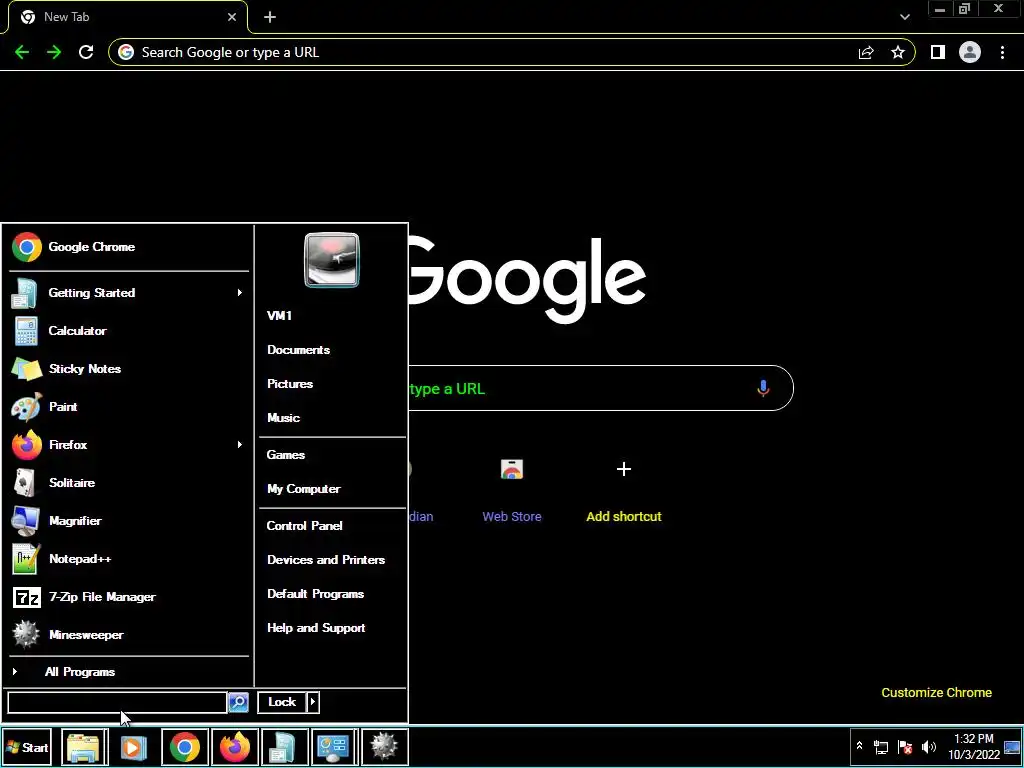Toggle Chrome side panel
Image resolution: width=1024 pixels, height=768 pixels.
click(x=938, y=52)
